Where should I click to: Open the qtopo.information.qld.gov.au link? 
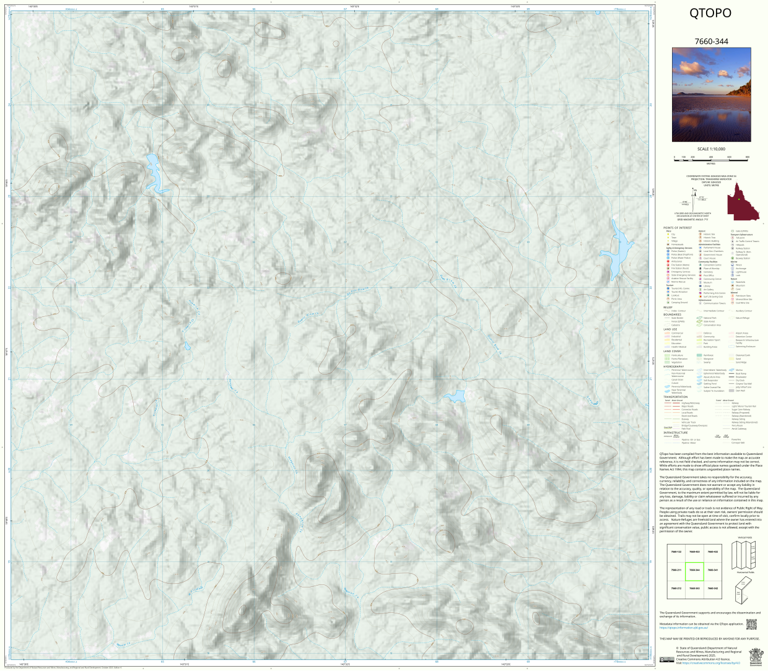pos(683,627)
